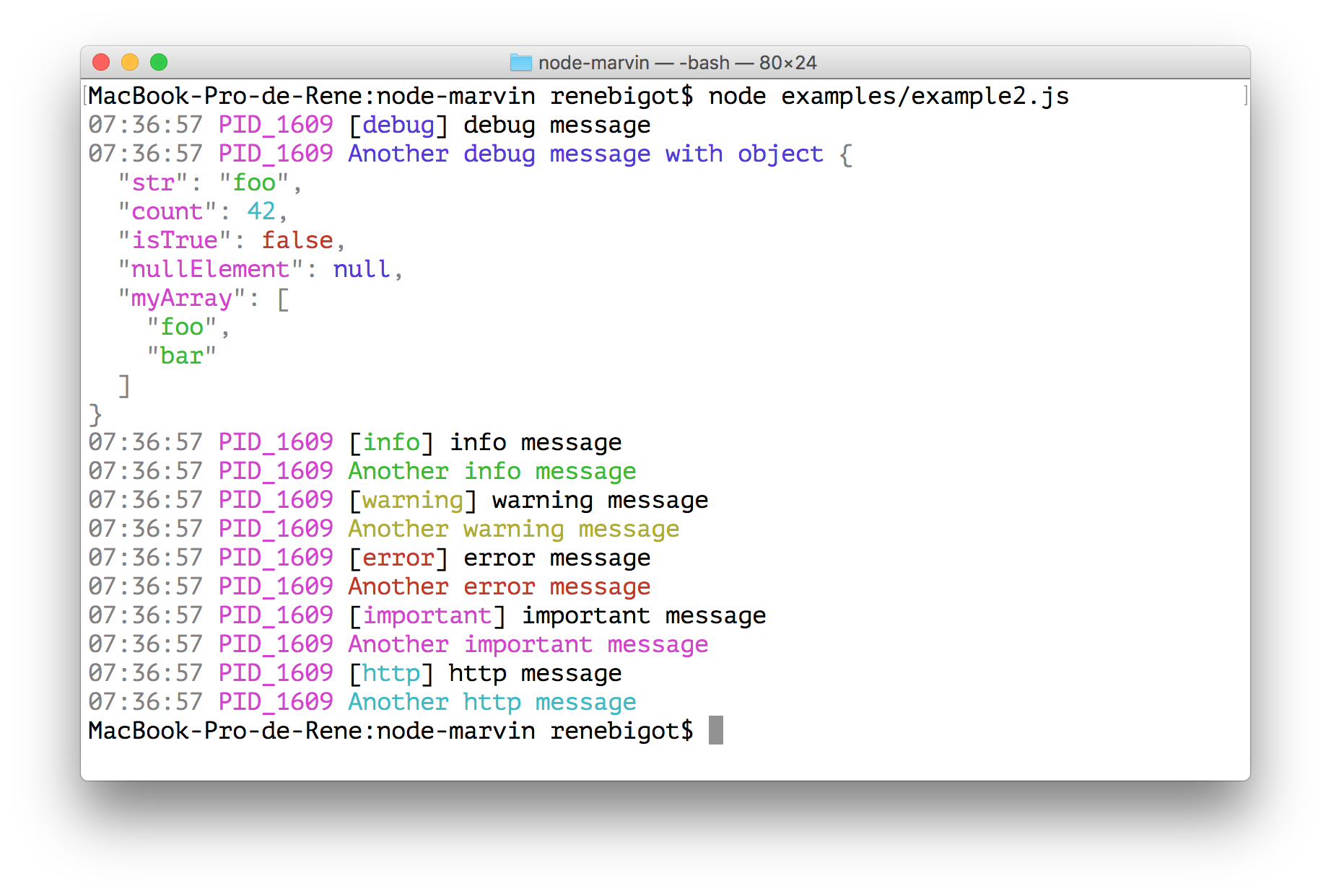Click the window title 'node-marvin — -bash — 80×24'
This screenshot has height=896, width=1331.
pos(678,63)
